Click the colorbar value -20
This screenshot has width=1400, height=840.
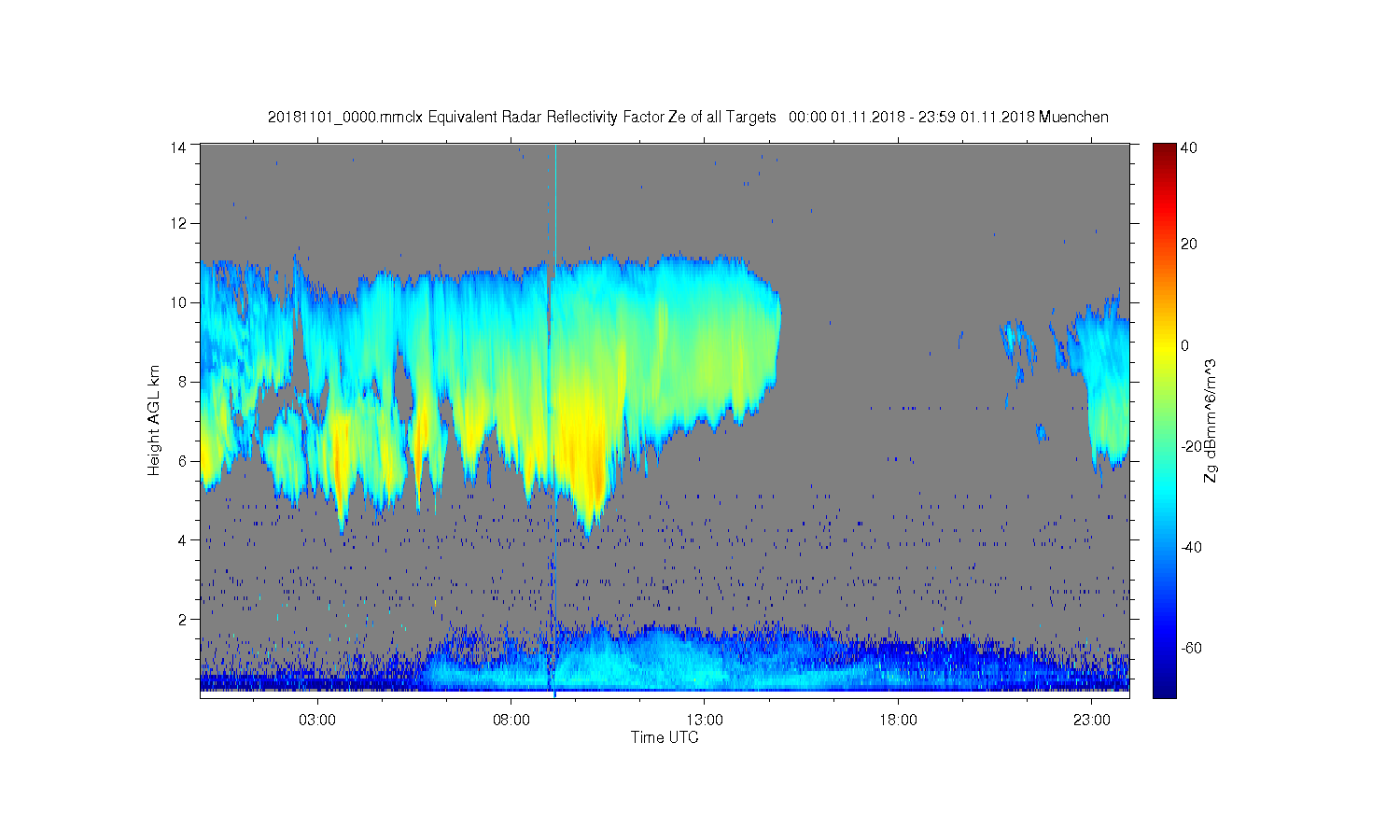click(x=1191, y=446)
